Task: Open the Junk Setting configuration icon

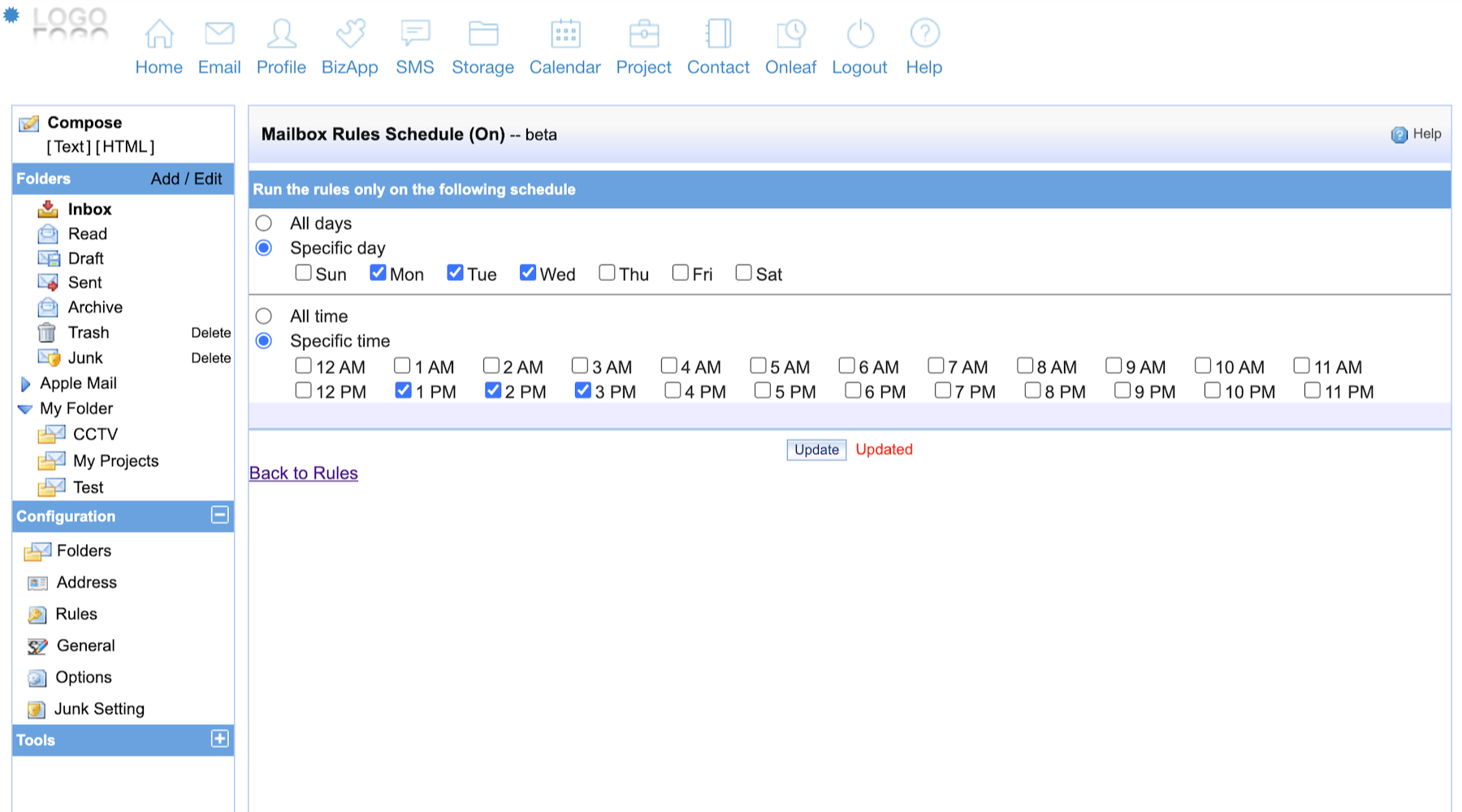Action: 36,710
